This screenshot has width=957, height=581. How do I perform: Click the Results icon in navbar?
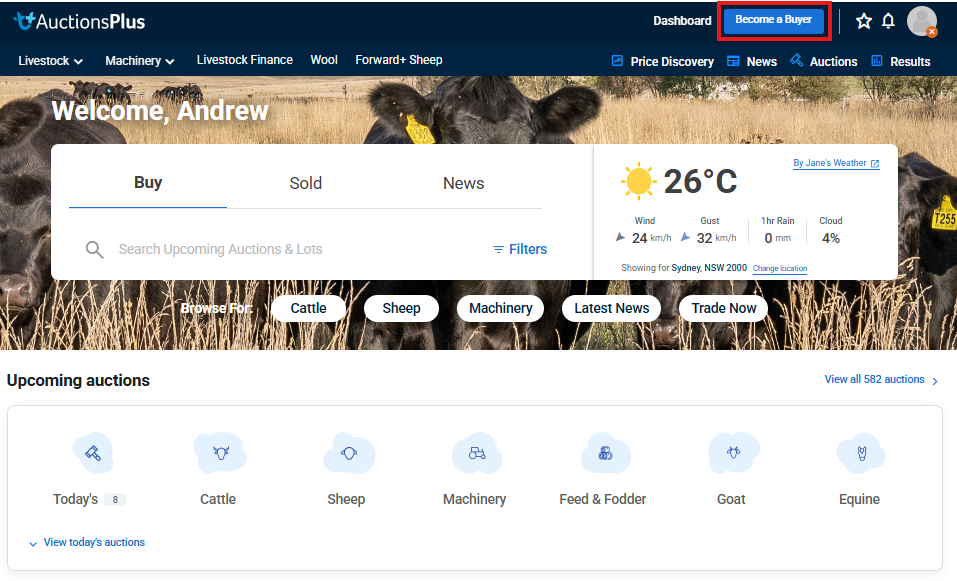877,61
